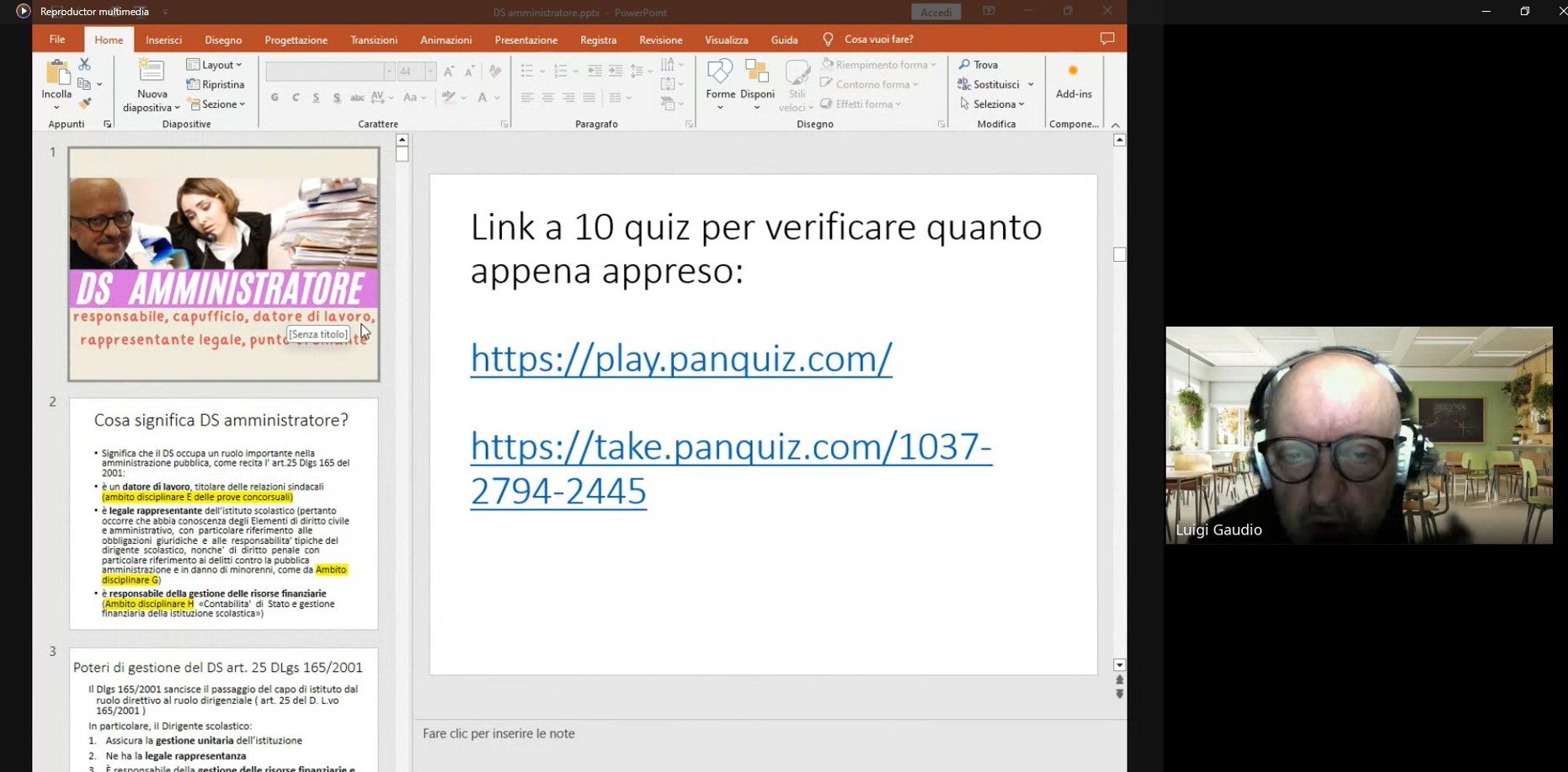Select slide 1 DS Amministratore thumbnail
1568x772 pixels.
[x=223, y=264]
